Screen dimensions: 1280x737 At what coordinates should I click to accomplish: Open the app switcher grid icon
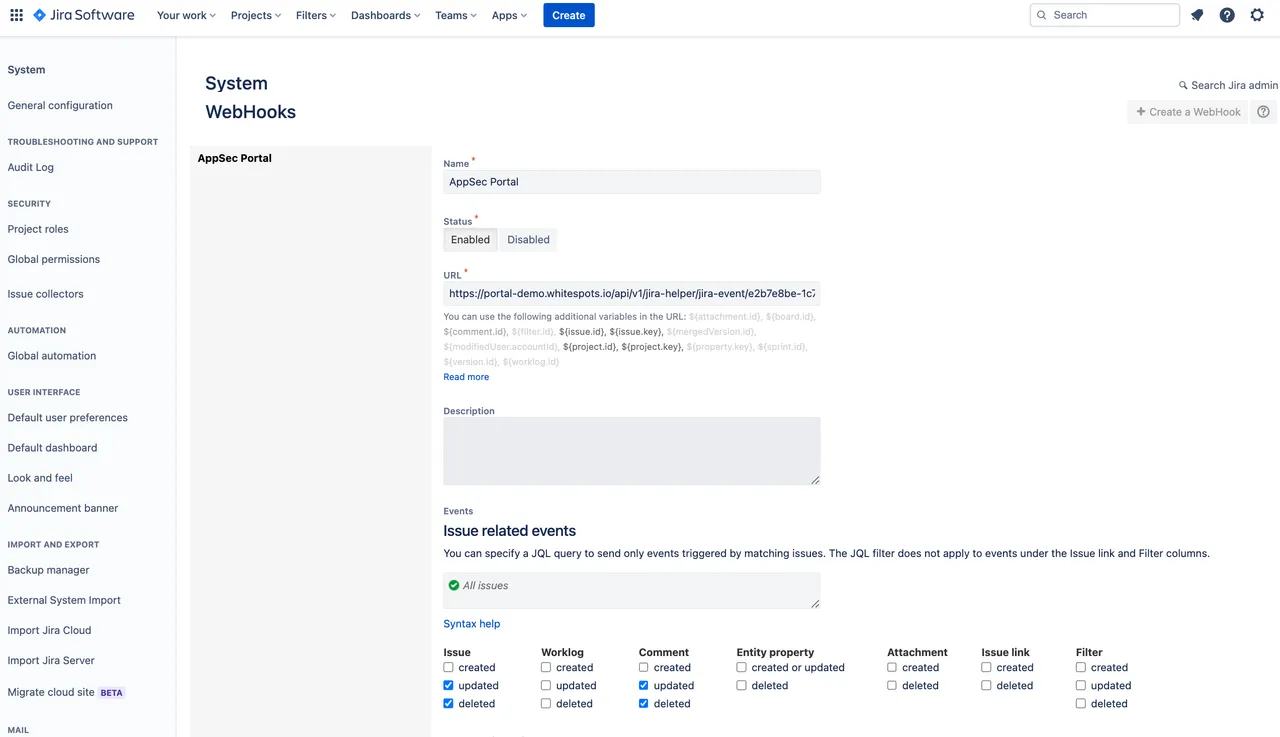coord(16,15)
